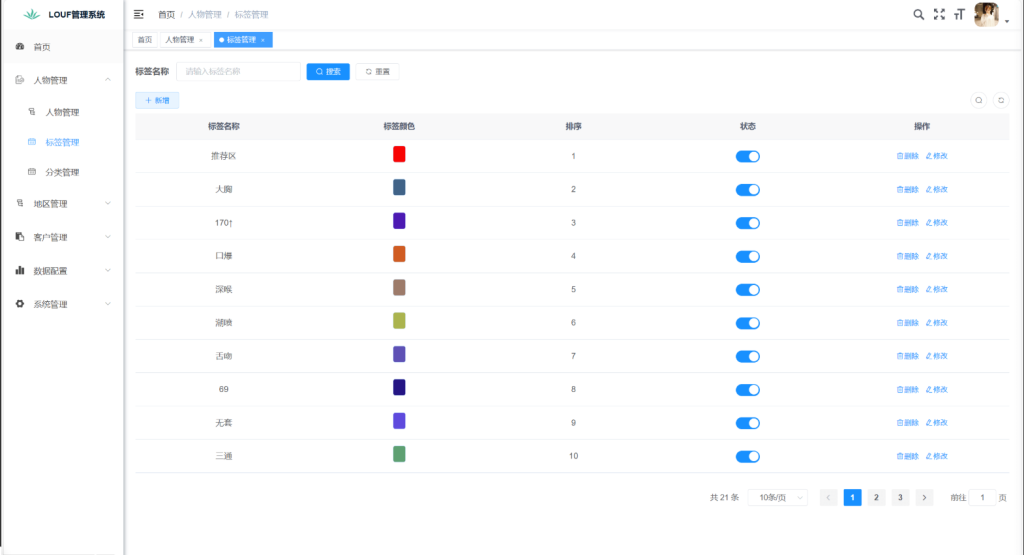Edit the row with sort order 5

(936, 289)
